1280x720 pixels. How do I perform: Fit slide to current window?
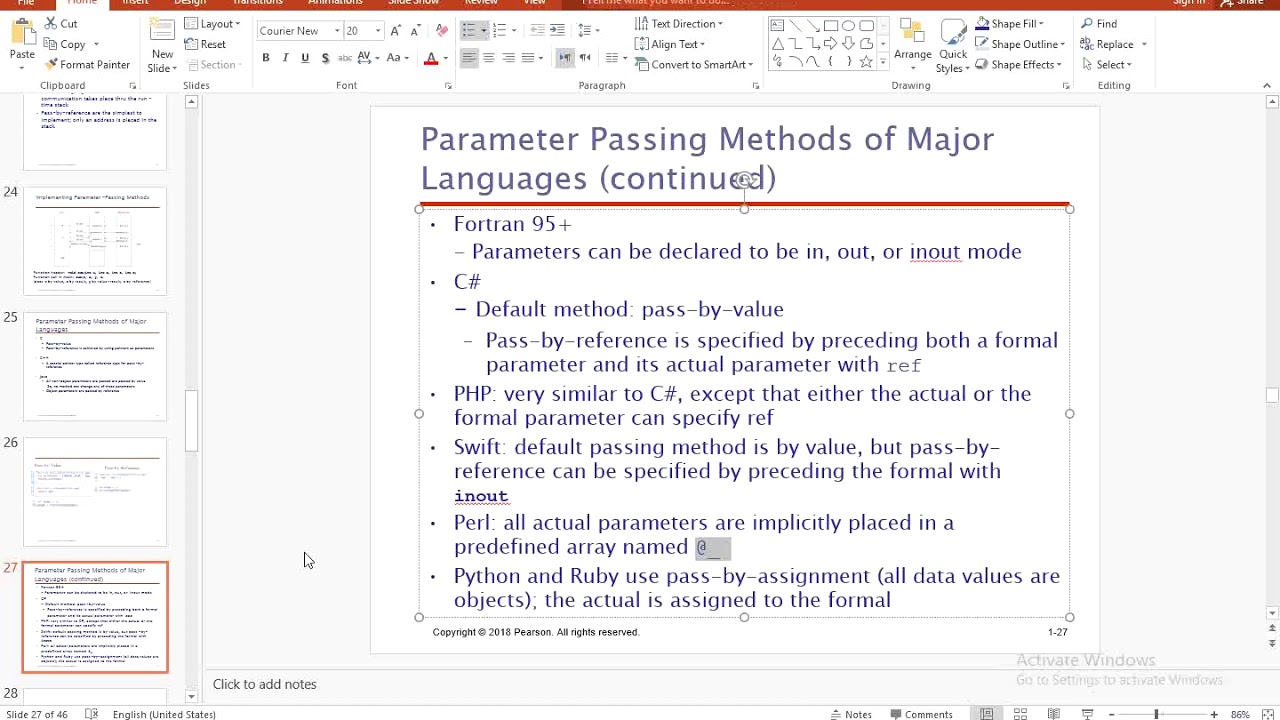[x=1268, y=714]
